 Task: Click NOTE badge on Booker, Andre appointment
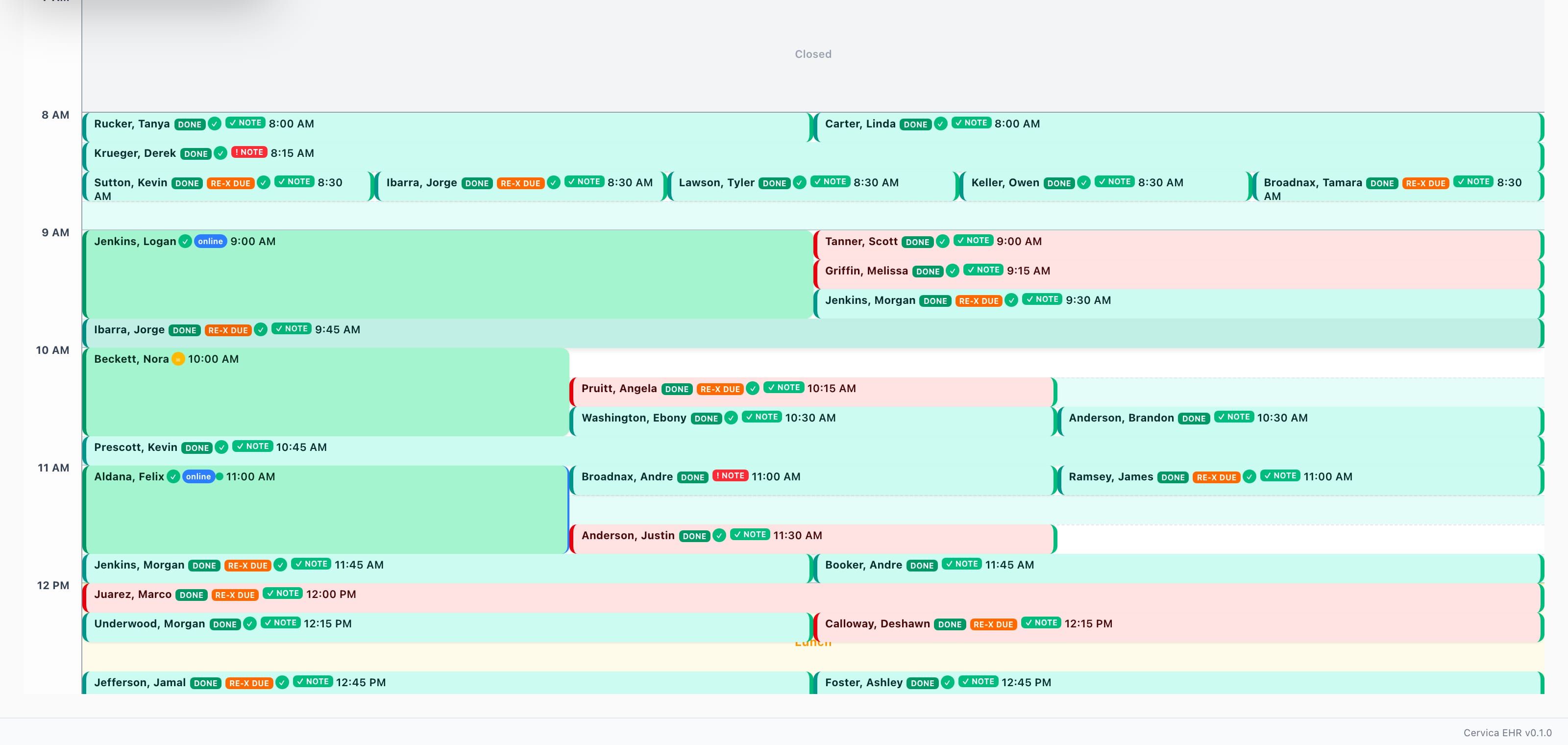click(x=962, y=564)
